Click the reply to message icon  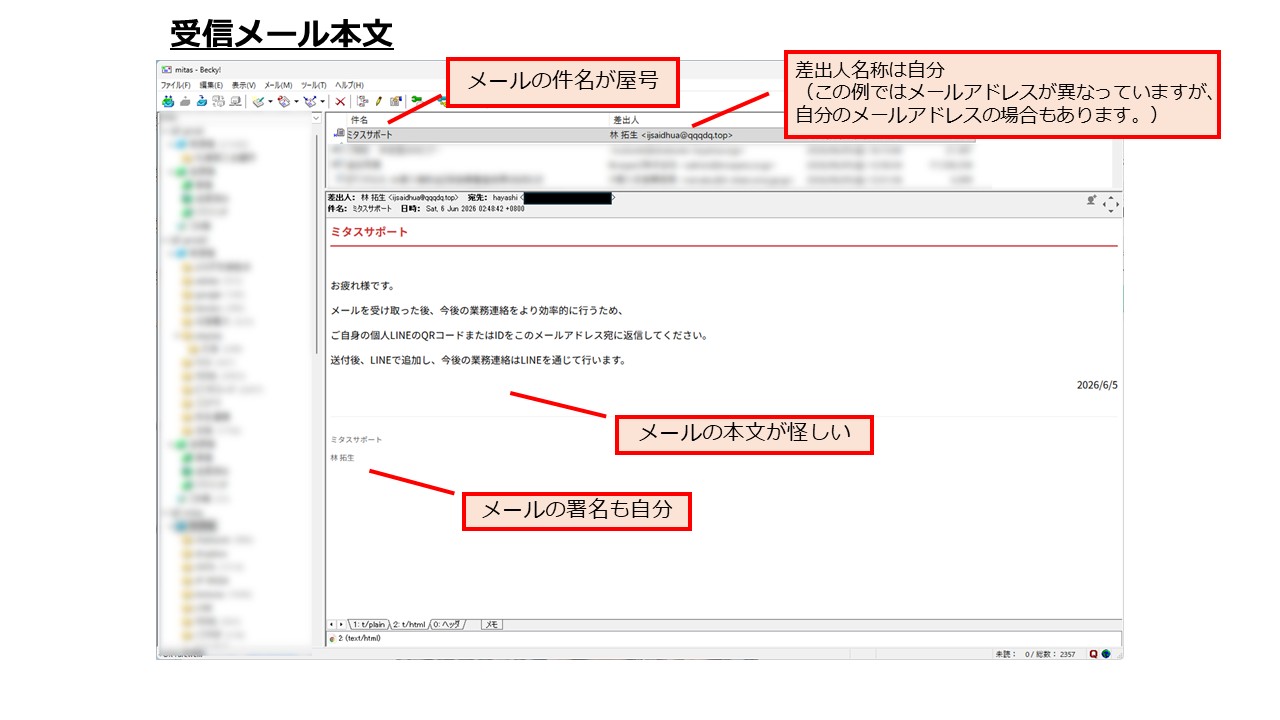point(285,101)
